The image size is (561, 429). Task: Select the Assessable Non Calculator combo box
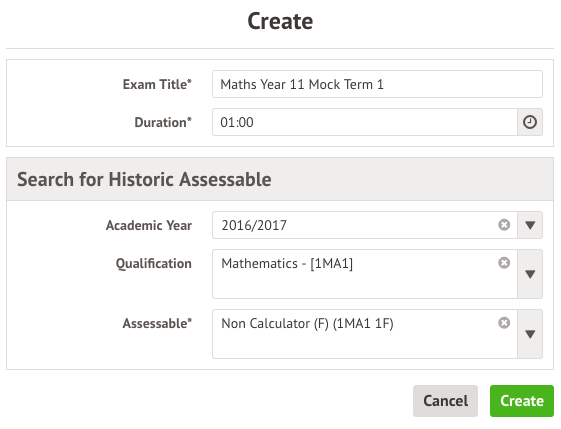click(365, 334)
